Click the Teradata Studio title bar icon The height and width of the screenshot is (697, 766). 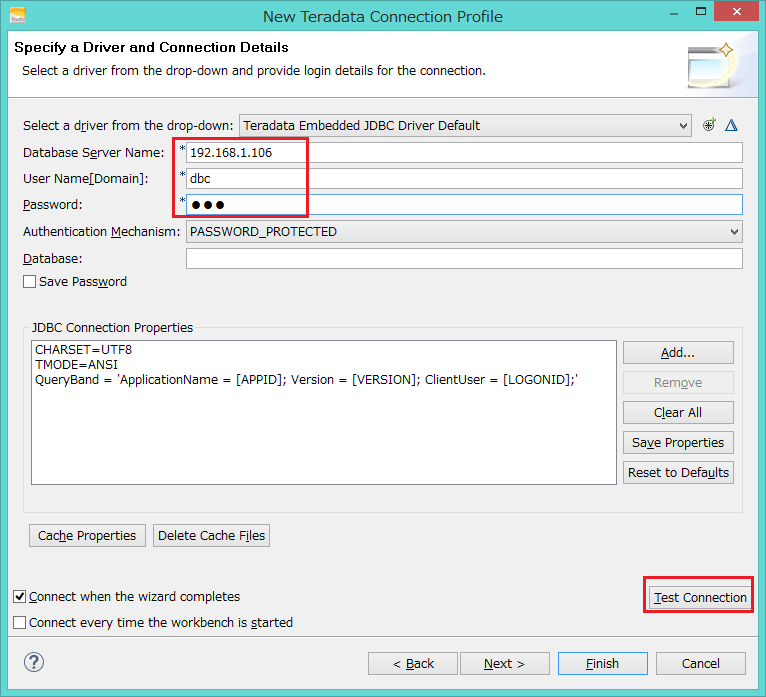18,15
